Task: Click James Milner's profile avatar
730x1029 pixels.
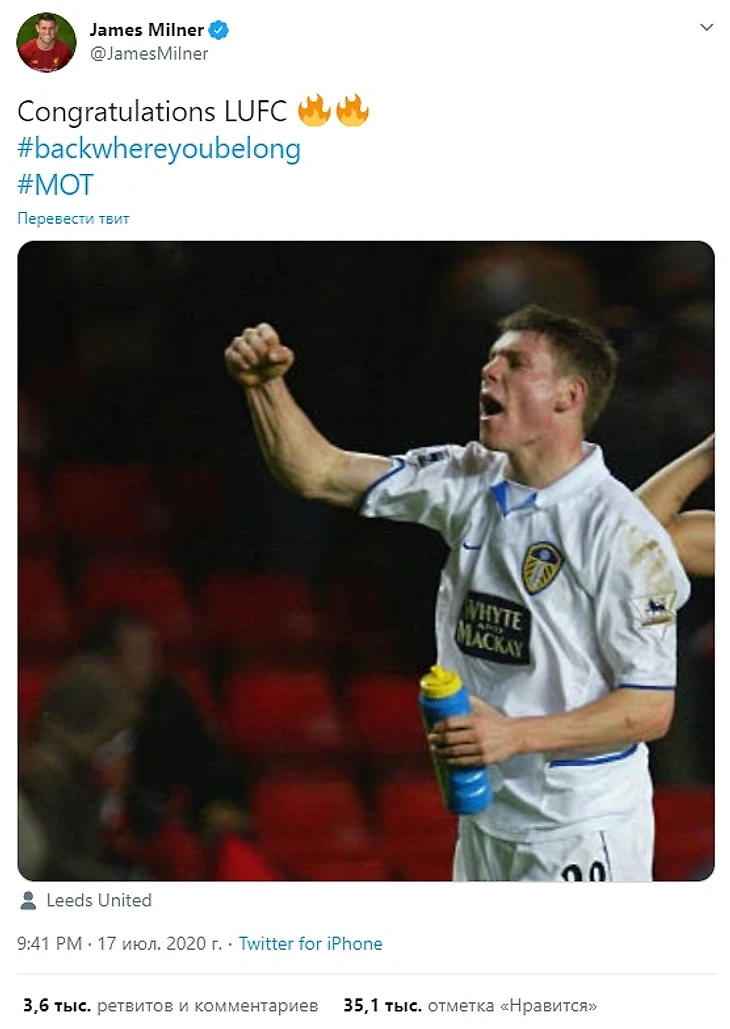Action: click(x=46, y=42)
